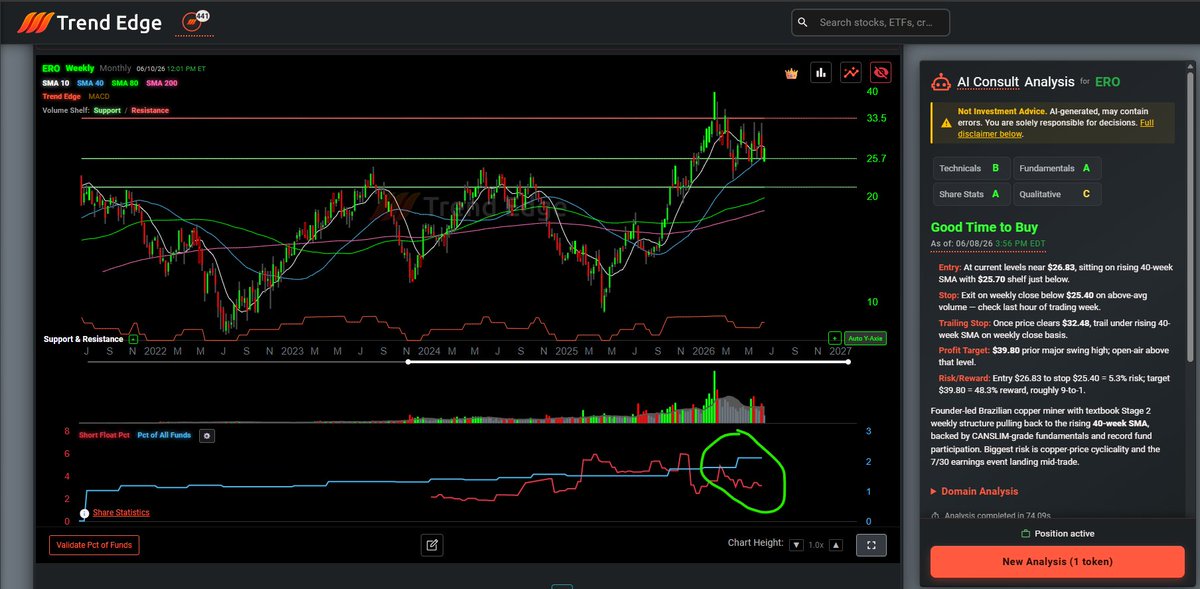Click the search stocks input field
This screenshot has height=589, width=1200.
click(870, 22)
